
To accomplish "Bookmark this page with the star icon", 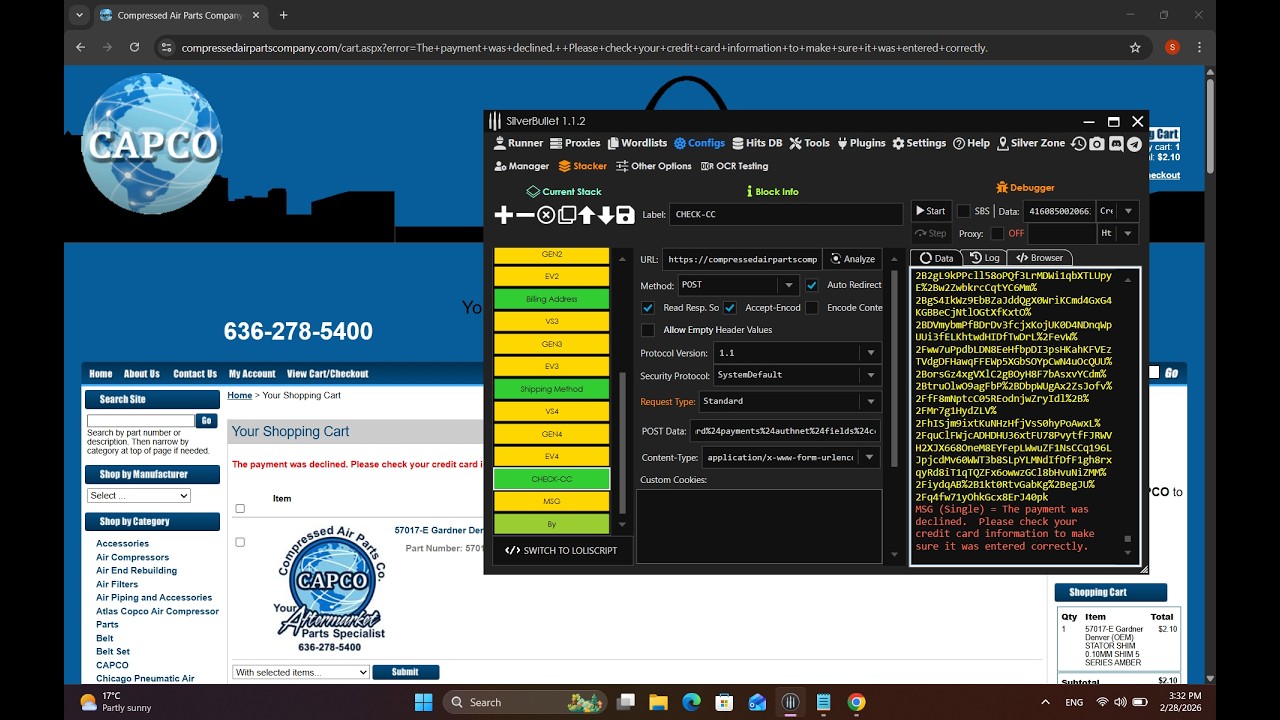I will click(1135, 47).
